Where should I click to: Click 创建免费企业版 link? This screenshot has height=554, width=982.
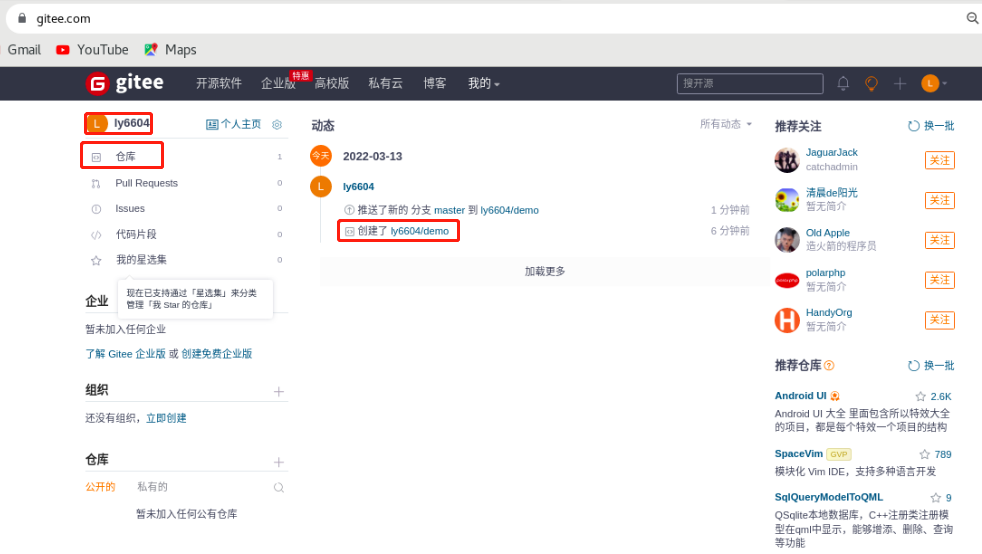coord(217,354)
